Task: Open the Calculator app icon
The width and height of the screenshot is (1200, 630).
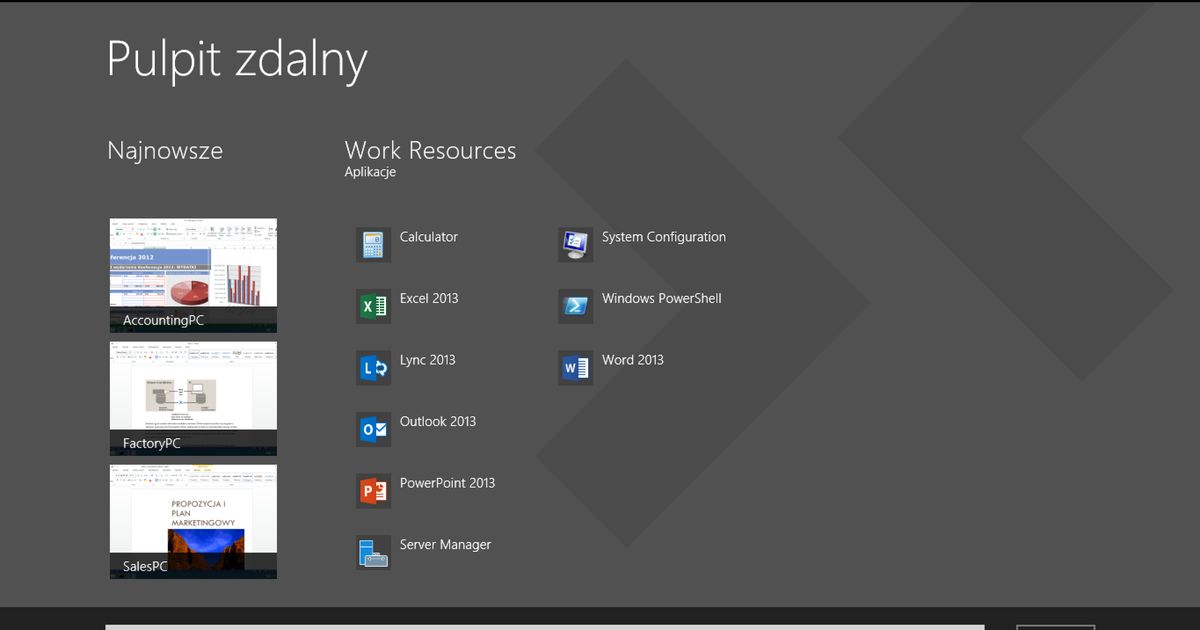Action: pyautogui.click(x=373, y=245)
